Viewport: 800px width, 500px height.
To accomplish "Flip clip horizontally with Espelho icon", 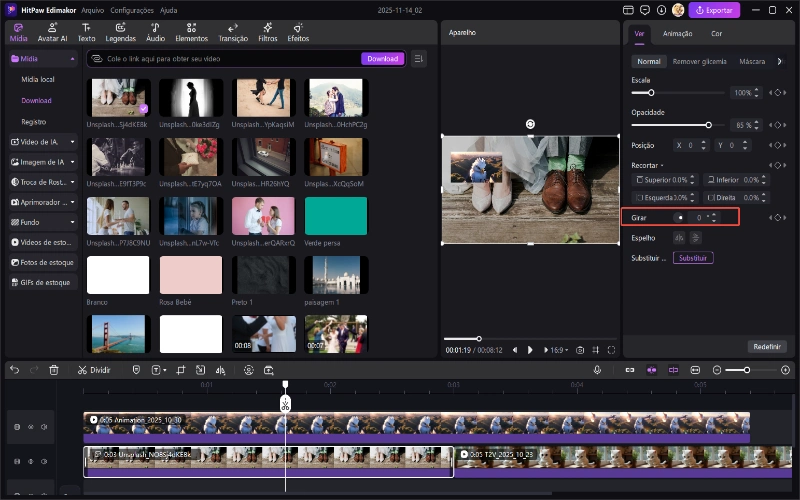I will click(x=679, y=238).
